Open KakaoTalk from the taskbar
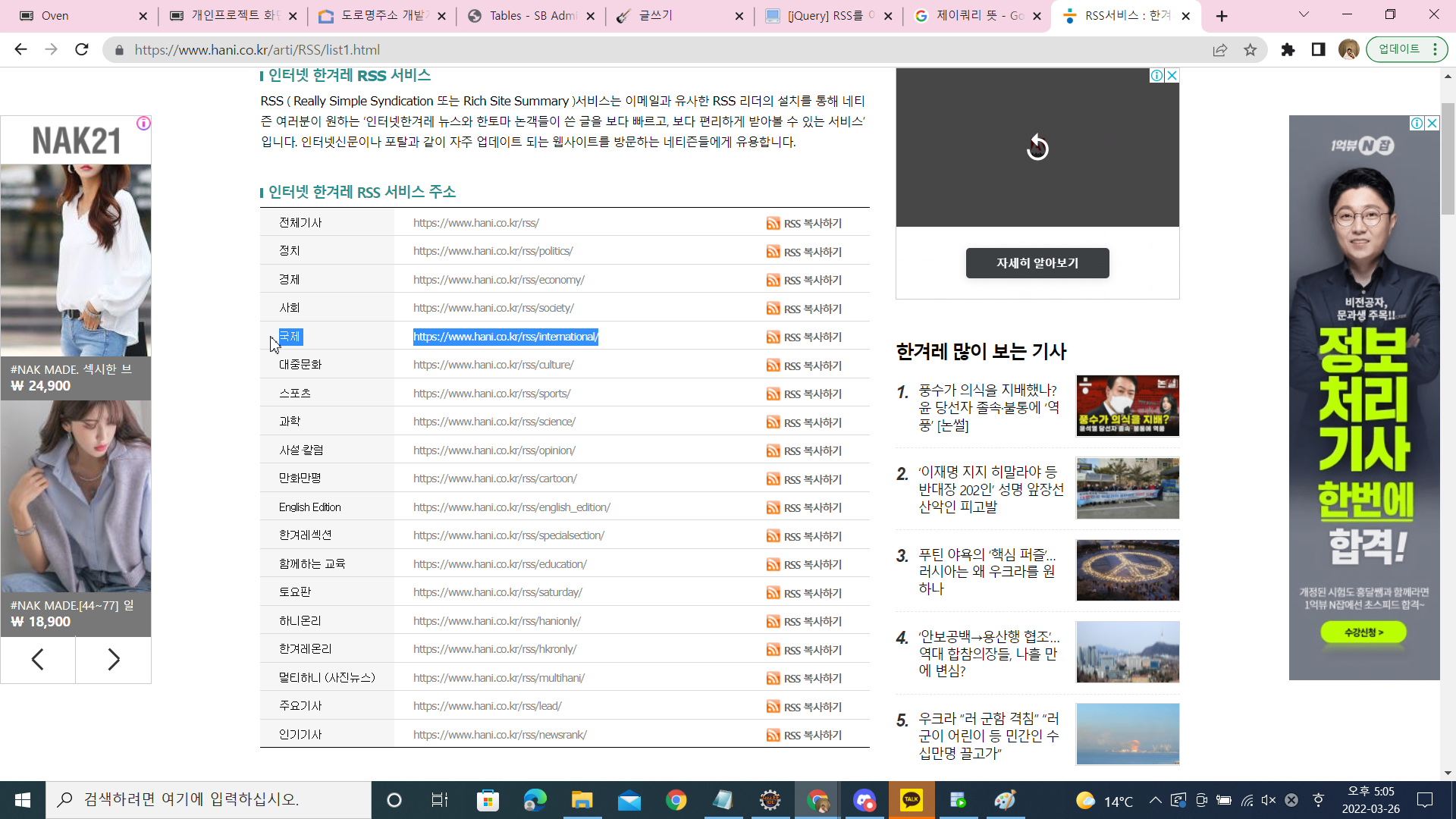The image size is (1456, 819). pos(912,800)
